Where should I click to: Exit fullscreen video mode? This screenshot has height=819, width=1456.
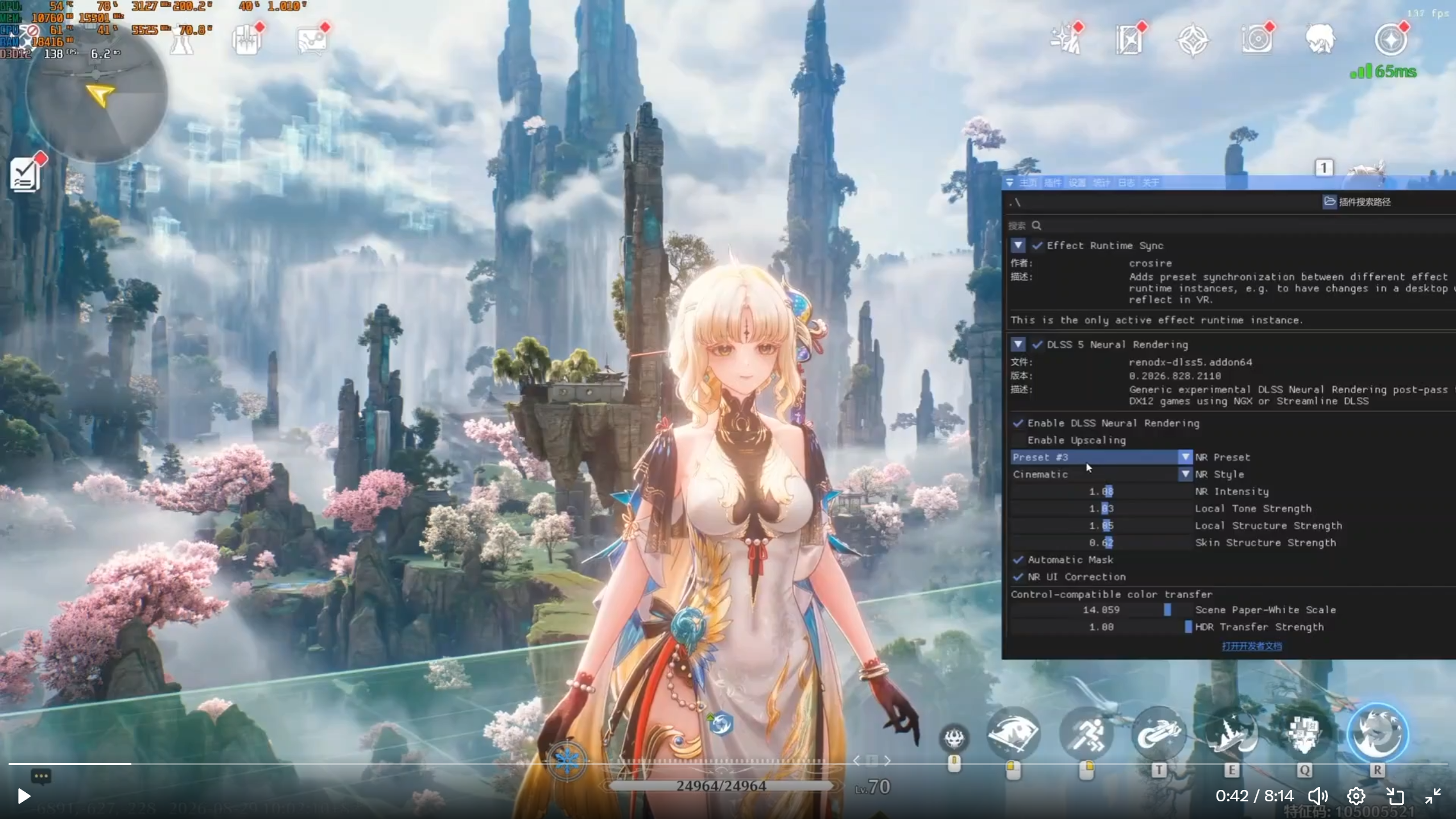pos(1433,796)
